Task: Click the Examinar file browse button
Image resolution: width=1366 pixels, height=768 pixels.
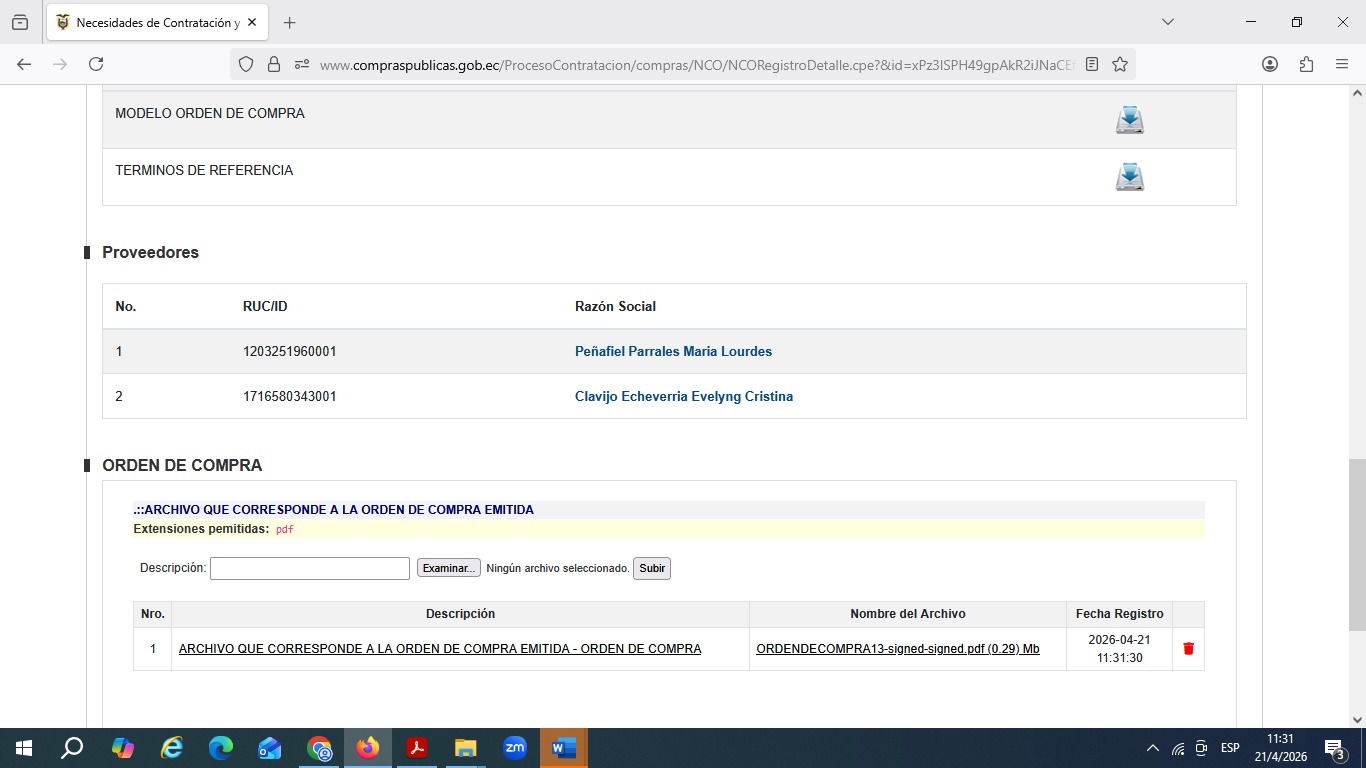Action: (448, 568)
